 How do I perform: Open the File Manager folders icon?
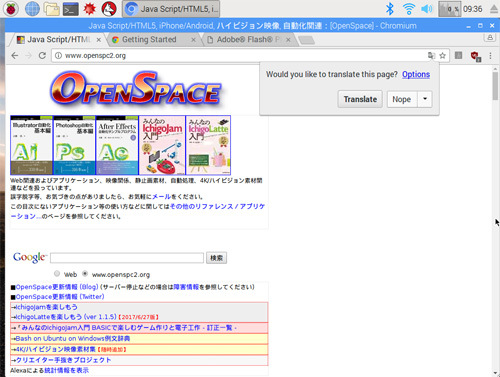point(52,9)
